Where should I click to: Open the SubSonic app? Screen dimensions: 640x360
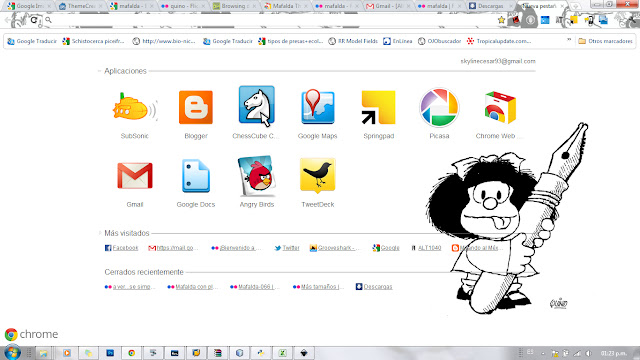tap(134, 108)
